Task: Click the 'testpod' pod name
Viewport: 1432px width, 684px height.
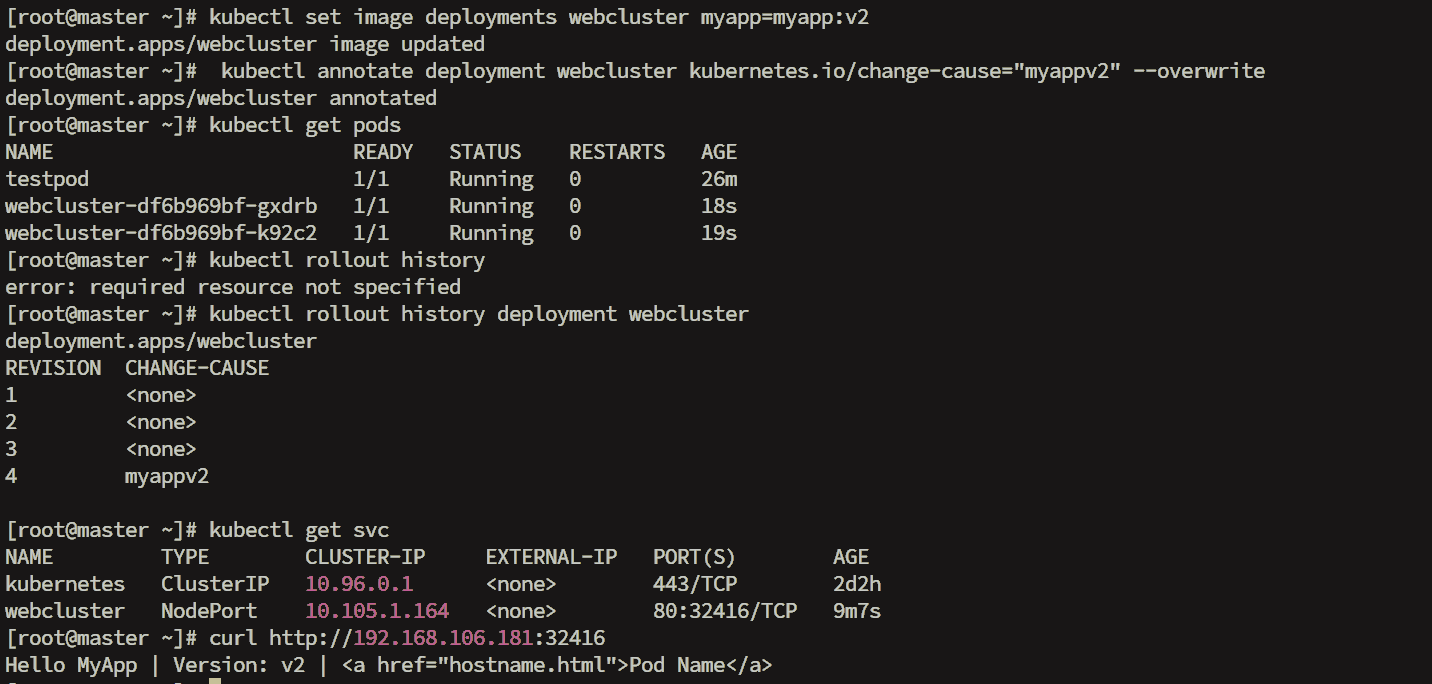Action: [x=47, y=179]
